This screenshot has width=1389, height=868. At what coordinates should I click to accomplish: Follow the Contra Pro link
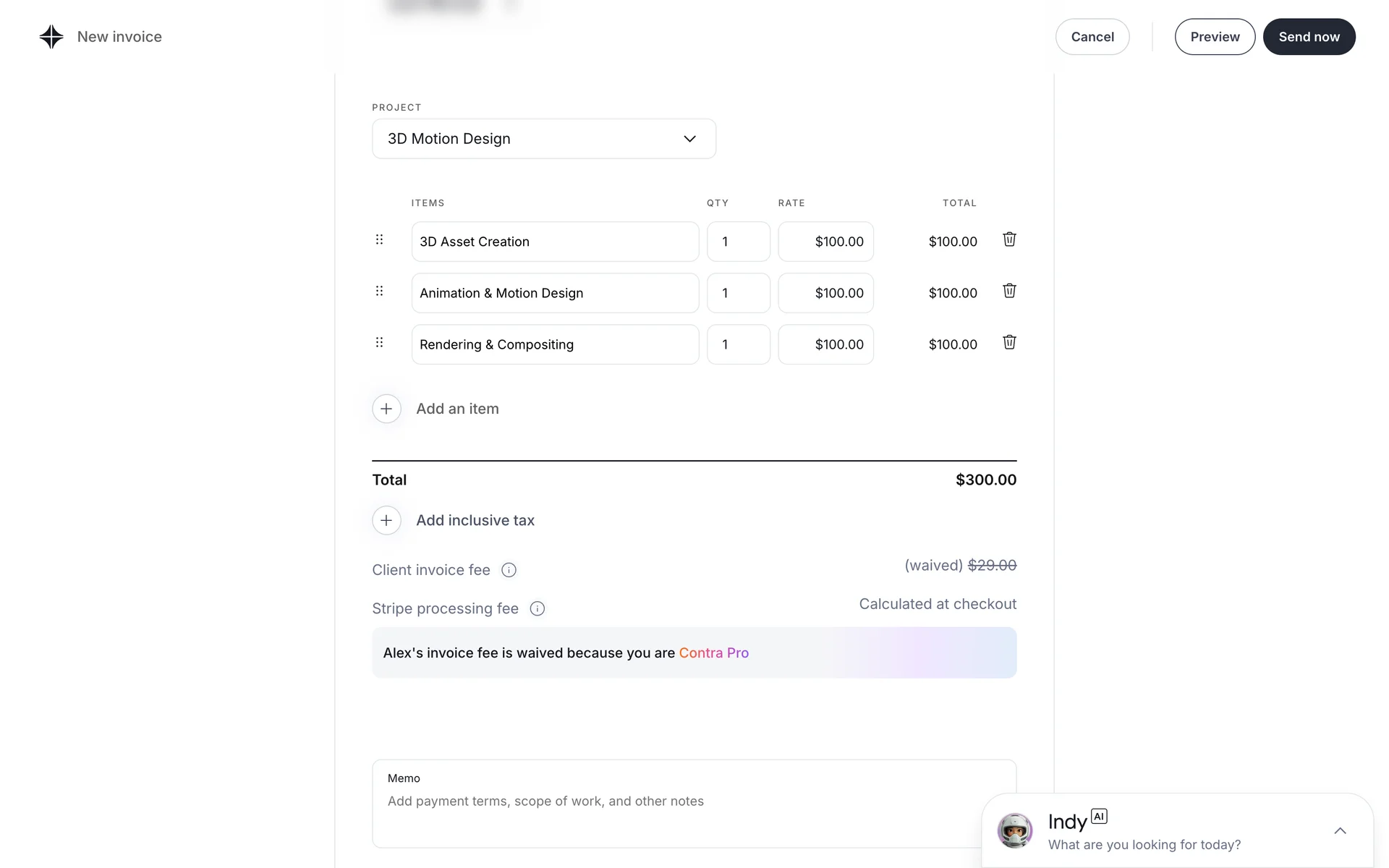coord(713,652)
